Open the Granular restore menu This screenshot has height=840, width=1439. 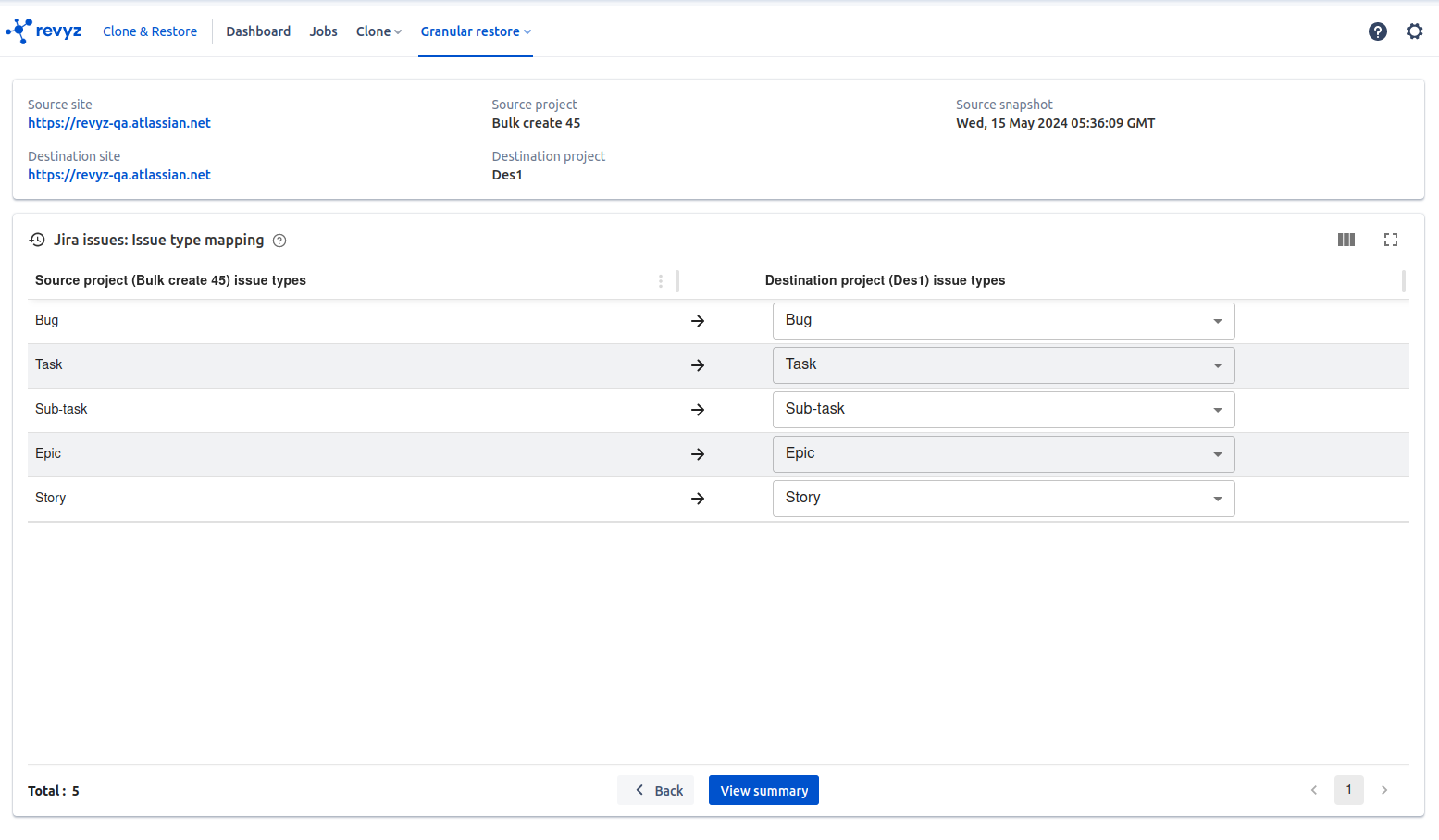coord(476,31)
